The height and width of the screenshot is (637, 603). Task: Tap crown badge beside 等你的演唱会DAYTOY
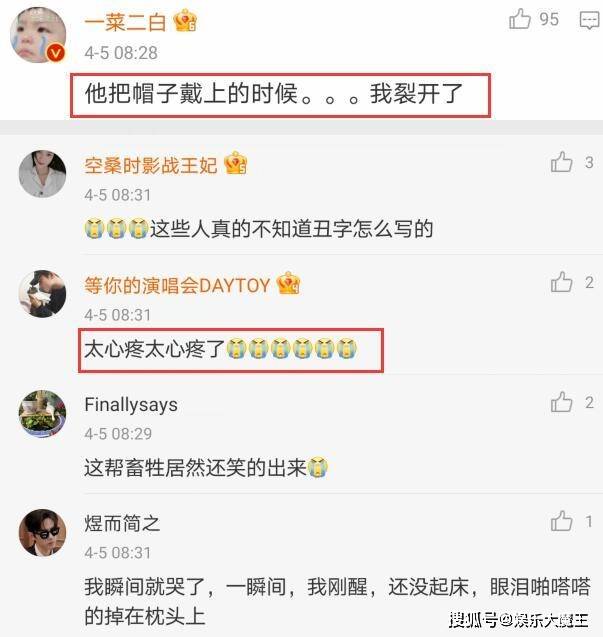tap(288, 283)
